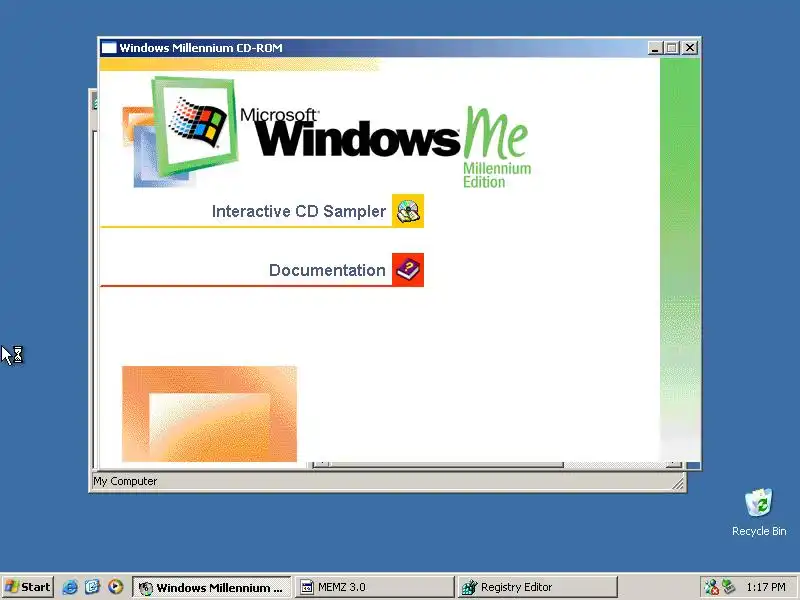Click the Outlook Express Quick Launch icon
800x600 pixels.
92,587
